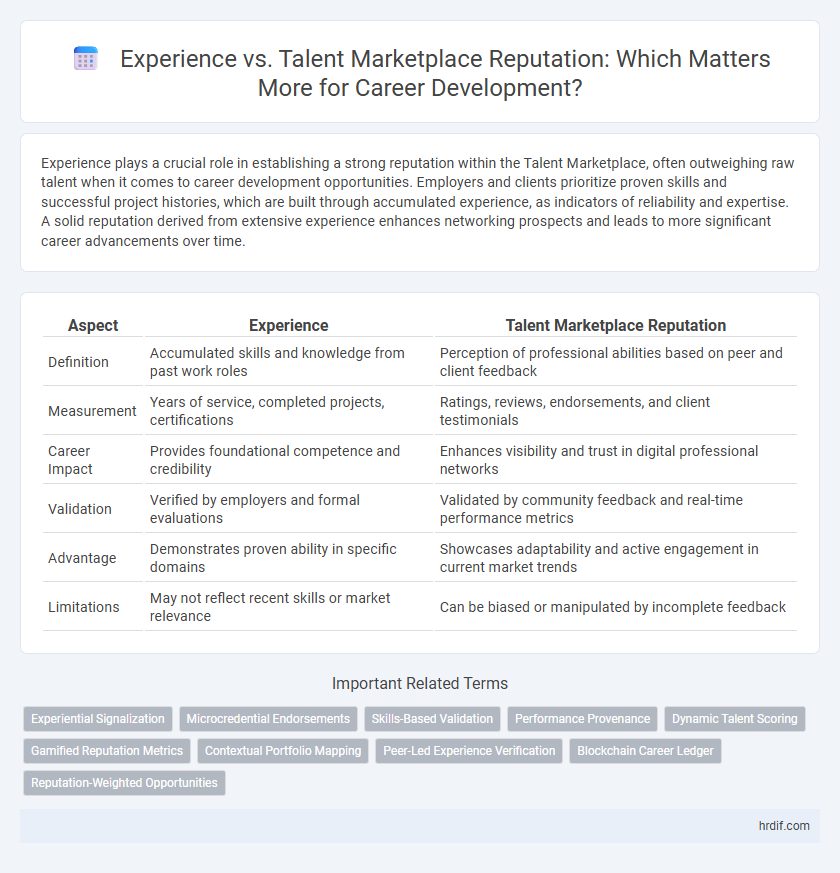Select 'Years of service, completed projects' cell
This screenshot has width=840, height=873.
(288, 411)
